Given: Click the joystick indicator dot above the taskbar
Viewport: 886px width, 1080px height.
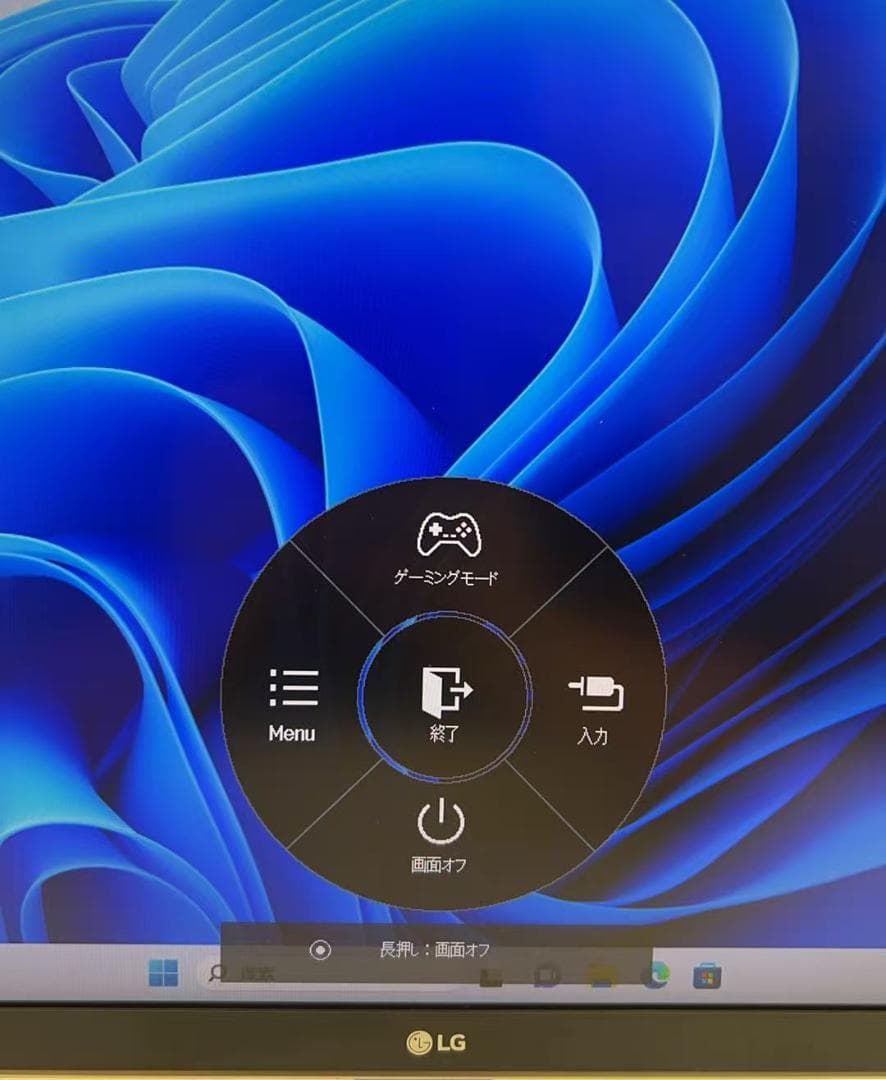Looking at the screenshot, I should pos(320,950).
